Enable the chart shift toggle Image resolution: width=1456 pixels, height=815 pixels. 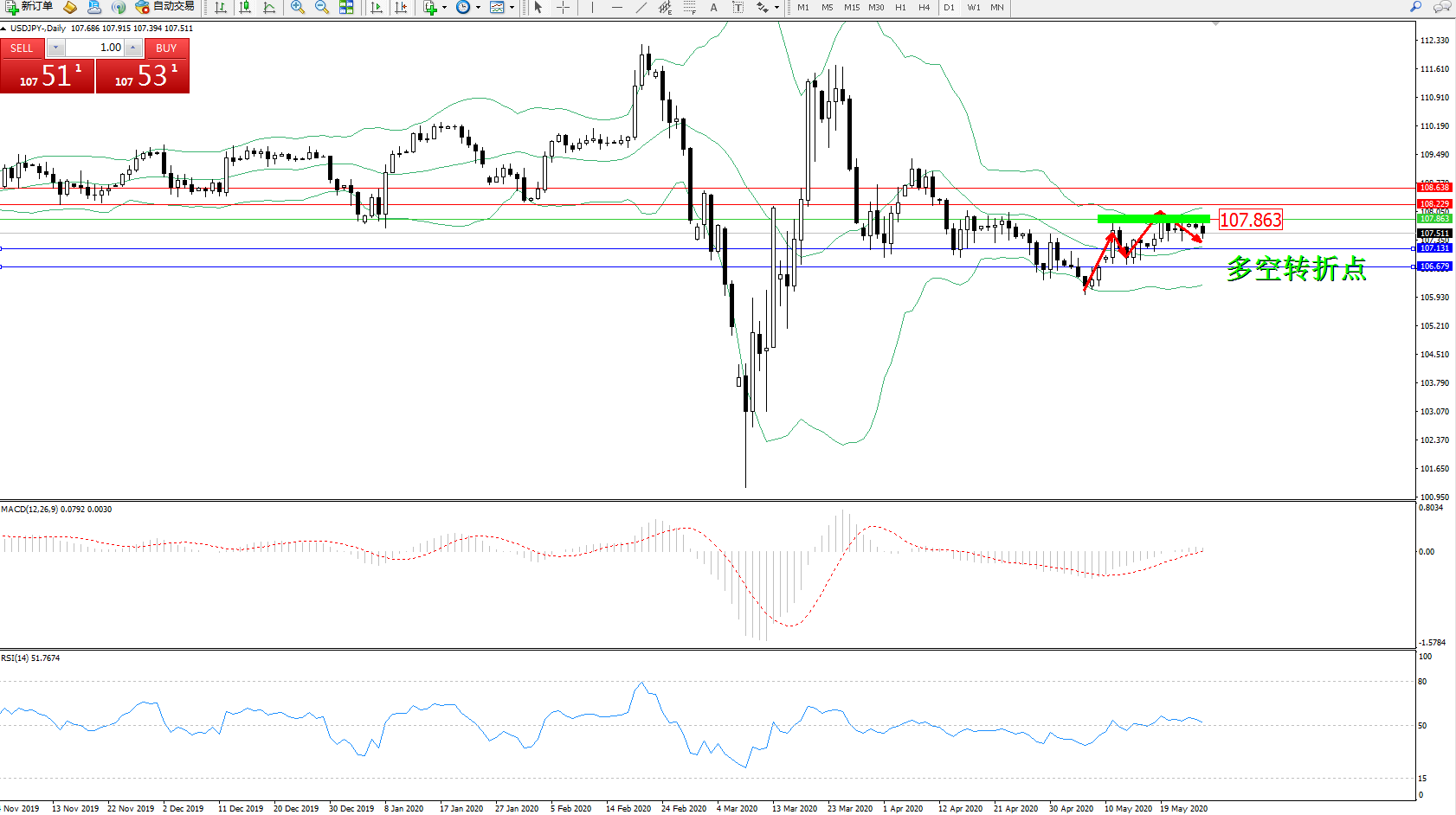coord(401,7)
